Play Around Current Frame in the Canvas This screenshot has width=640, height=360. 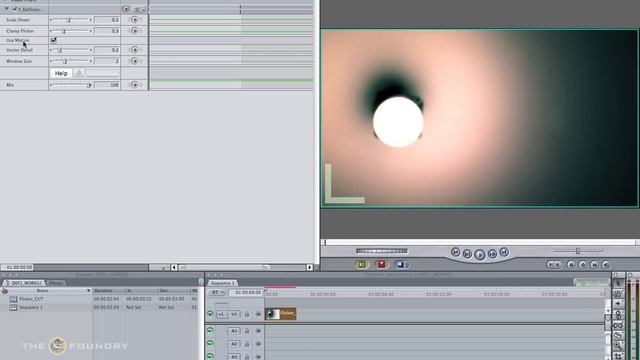pyautogui.click(x=492, y=254)
